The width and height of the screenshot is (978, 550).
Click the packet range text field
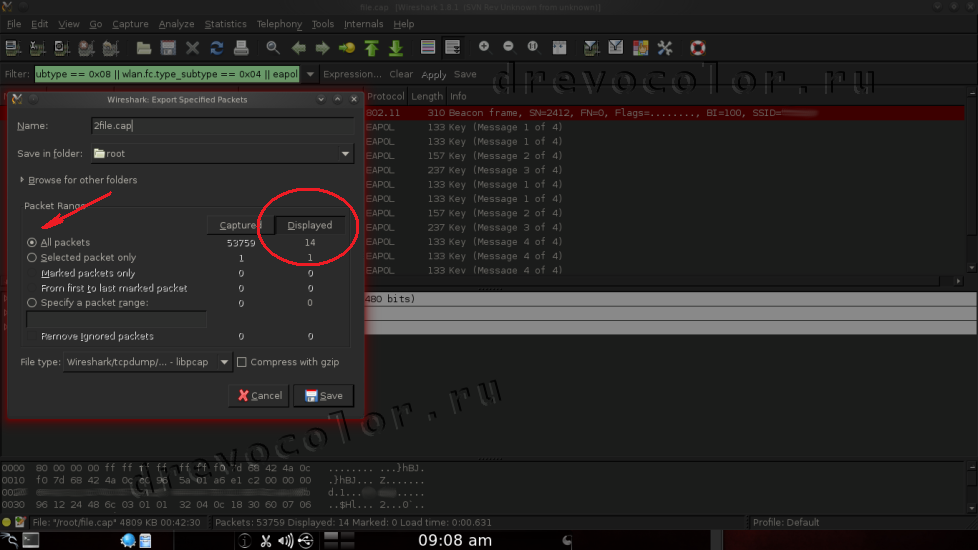[116, 319]
